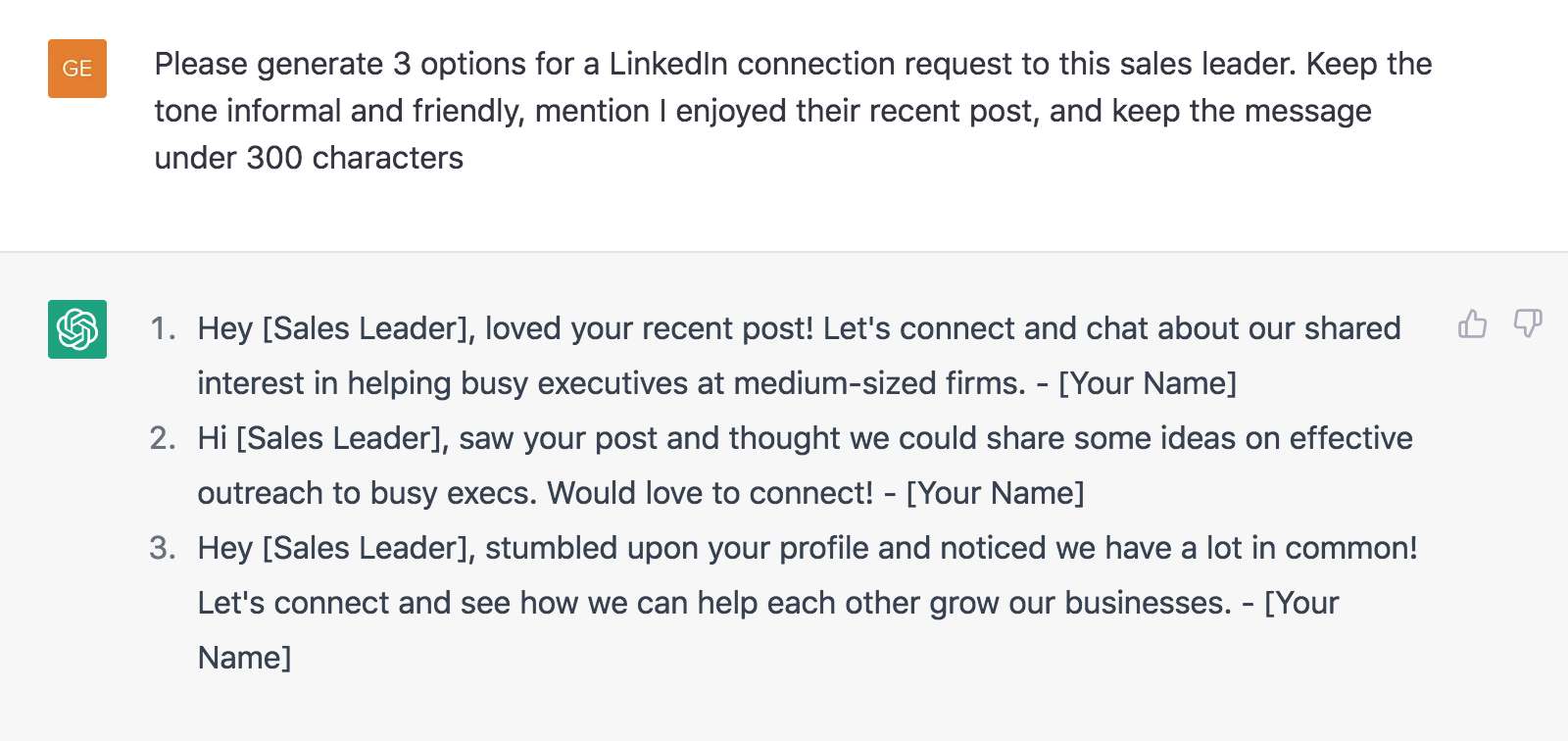The width and height of the screenshot is (1568, 741).
Task: Click the orange GE user avatar
Action: coord(77,69)
